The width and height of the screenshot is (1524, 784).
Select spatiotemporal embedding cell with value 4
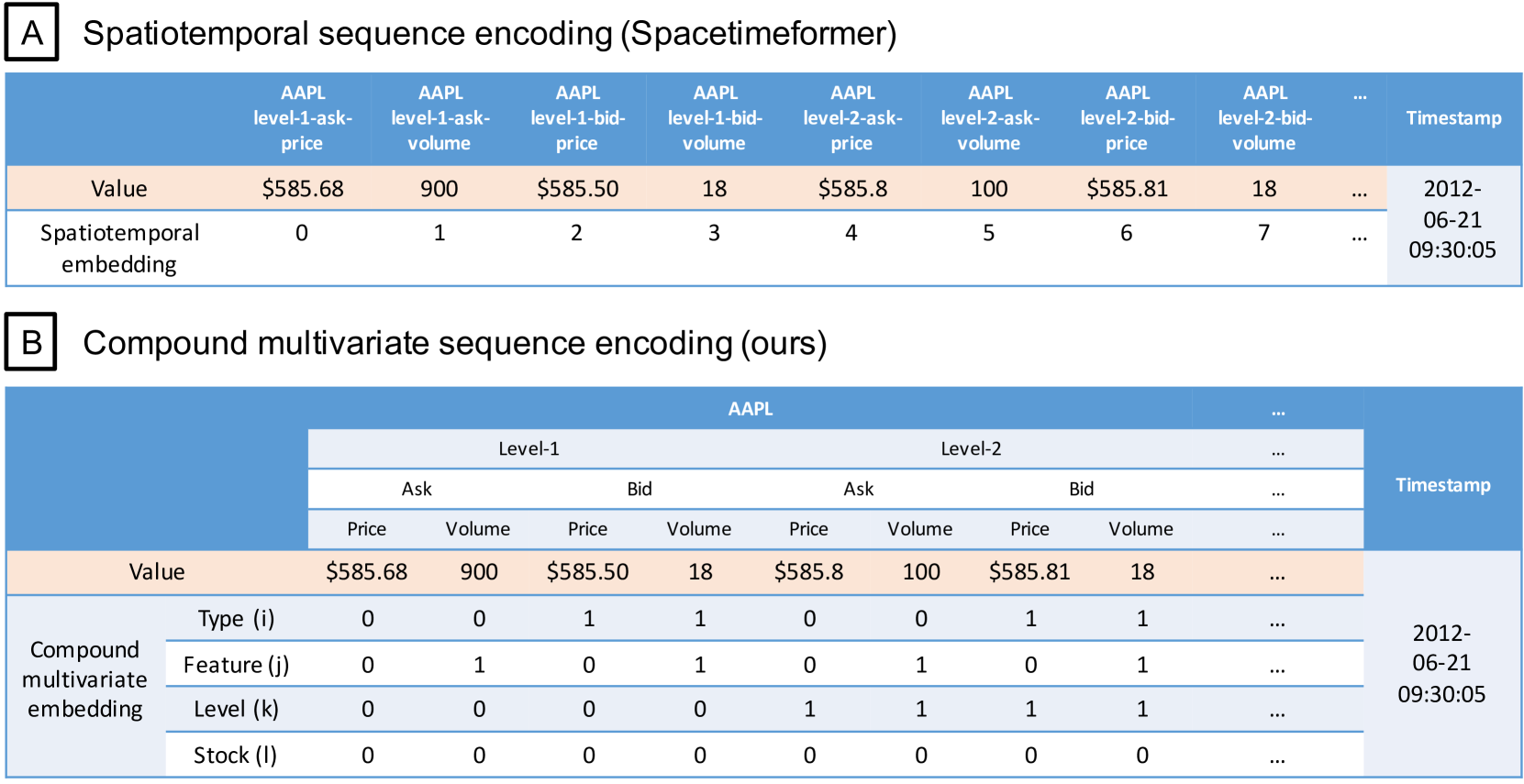(x=851, y=233)
